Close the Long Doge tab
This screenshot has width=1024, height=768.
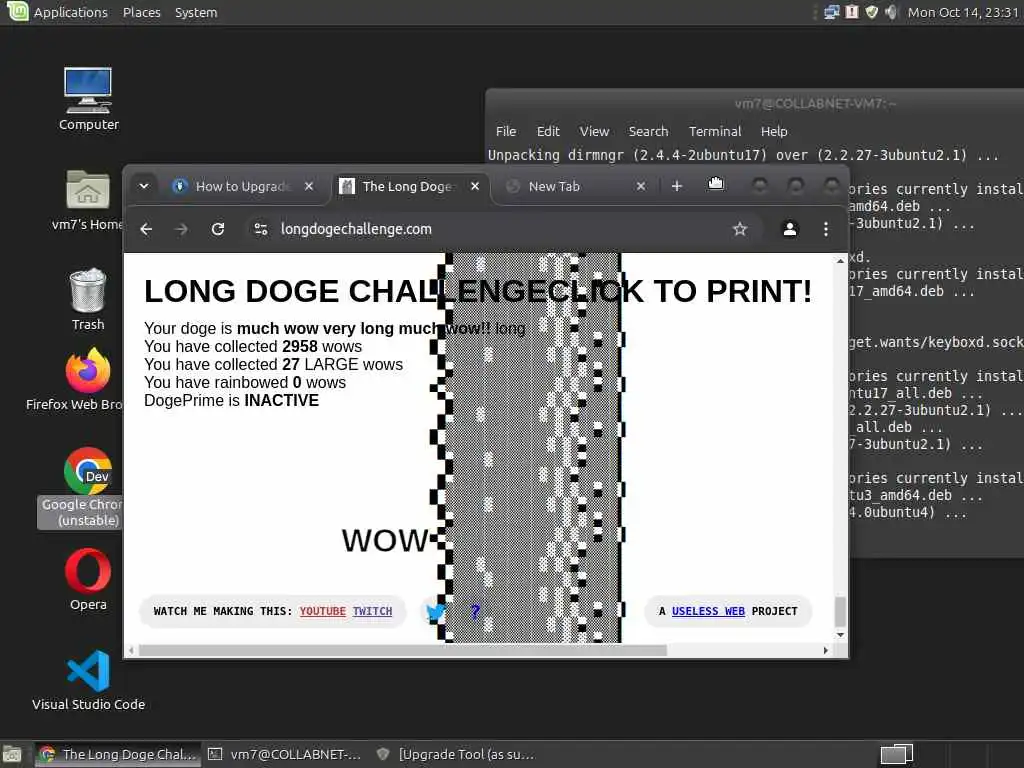click(475, 186)
